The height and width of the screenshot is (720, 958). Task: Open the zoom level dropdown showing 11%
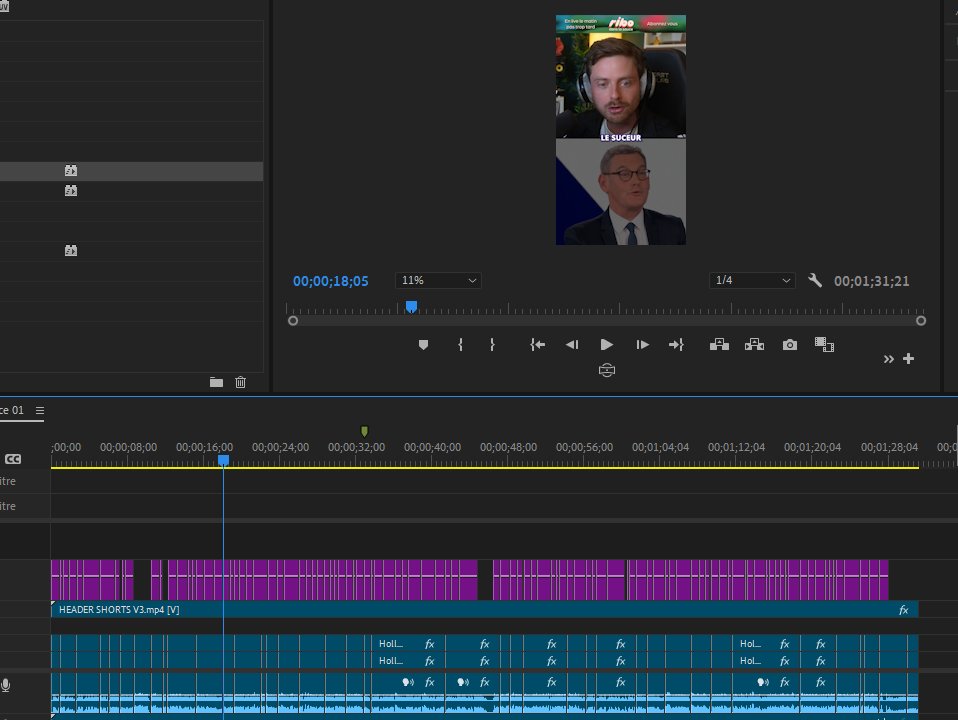438,281
